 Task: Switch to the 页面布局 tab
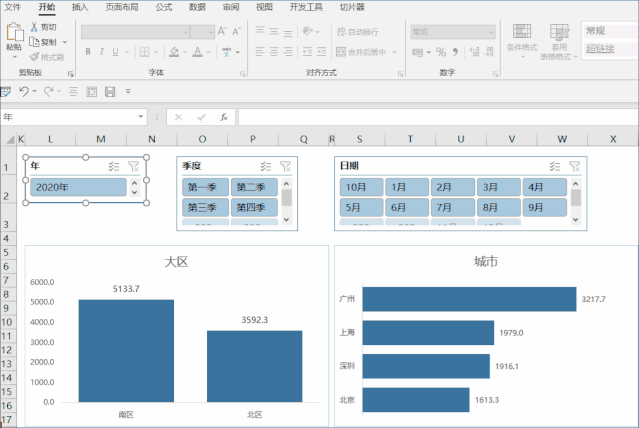pyautogui.click(x=121, y=7)
